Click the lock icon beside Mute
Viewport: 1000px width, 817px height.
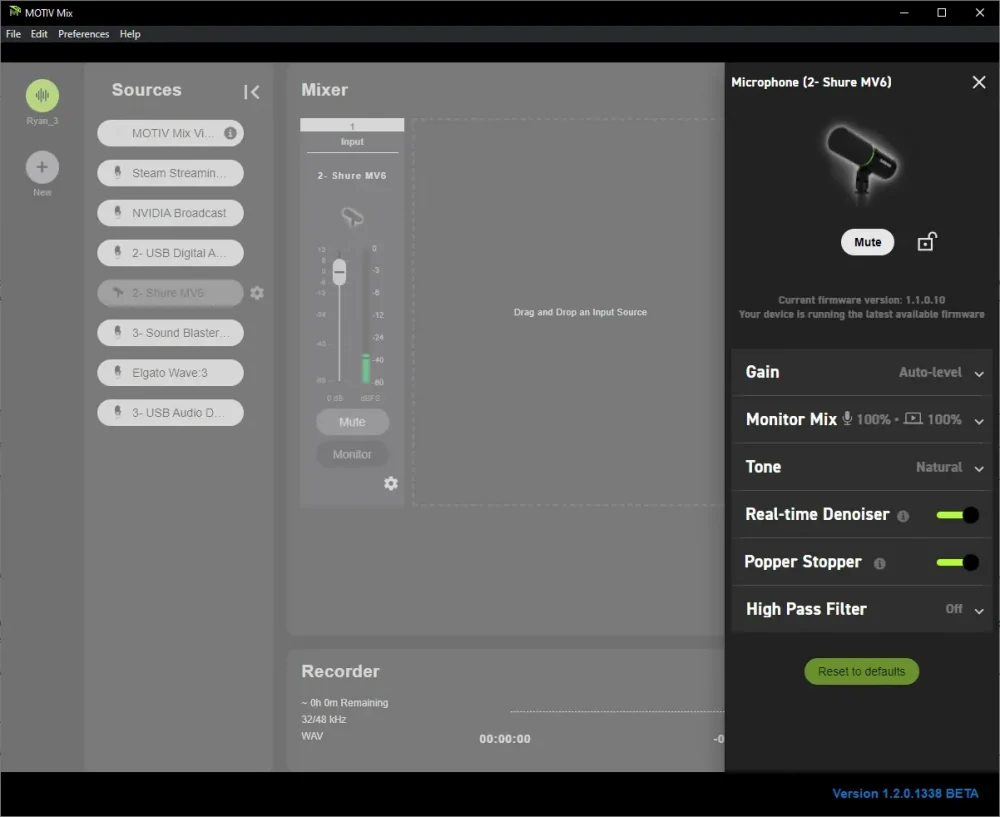click(927, 242)
